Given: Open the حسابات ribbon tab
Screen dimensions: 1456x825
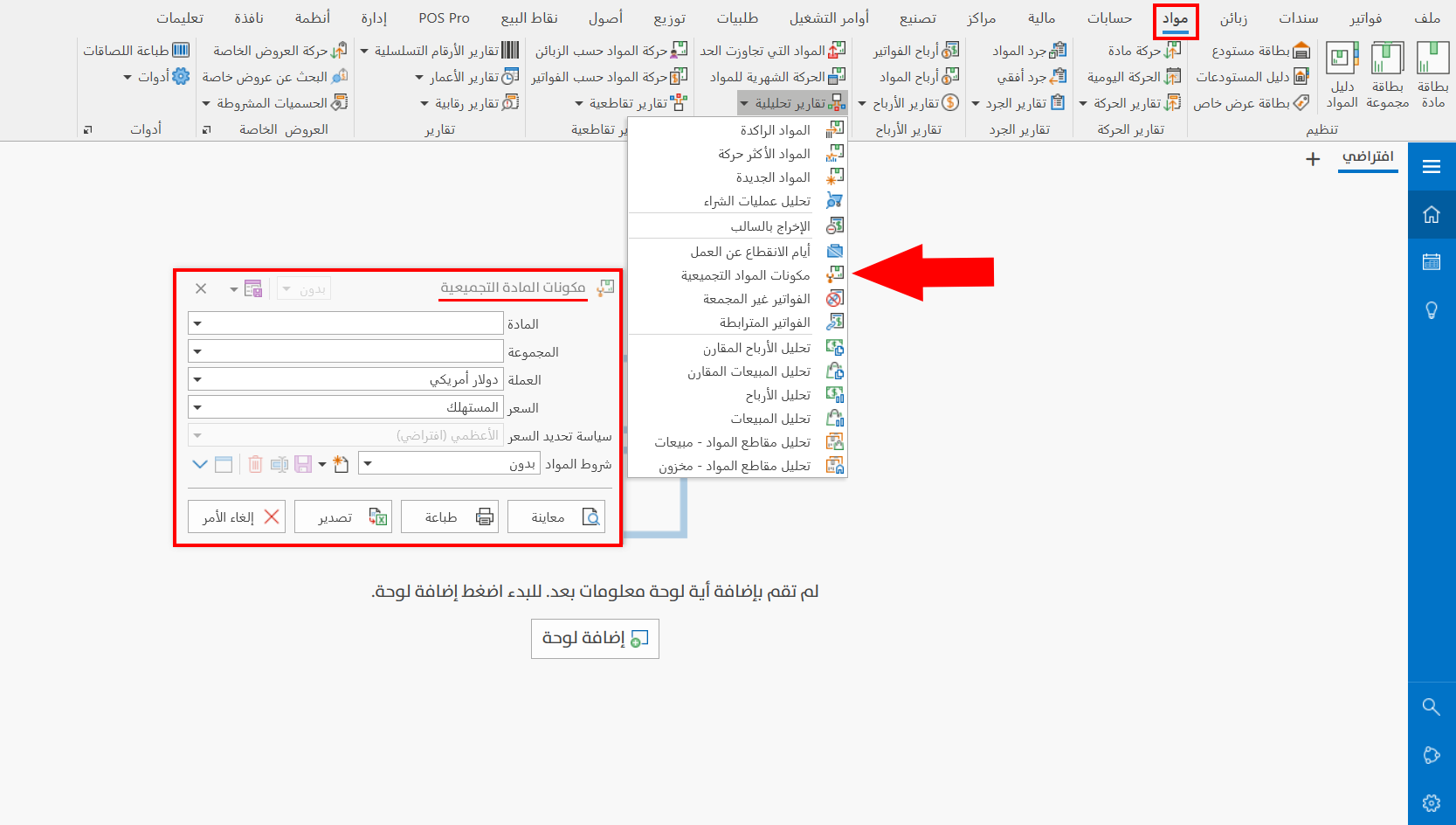Looking at the screenshot, I should tap(1109, 18).
